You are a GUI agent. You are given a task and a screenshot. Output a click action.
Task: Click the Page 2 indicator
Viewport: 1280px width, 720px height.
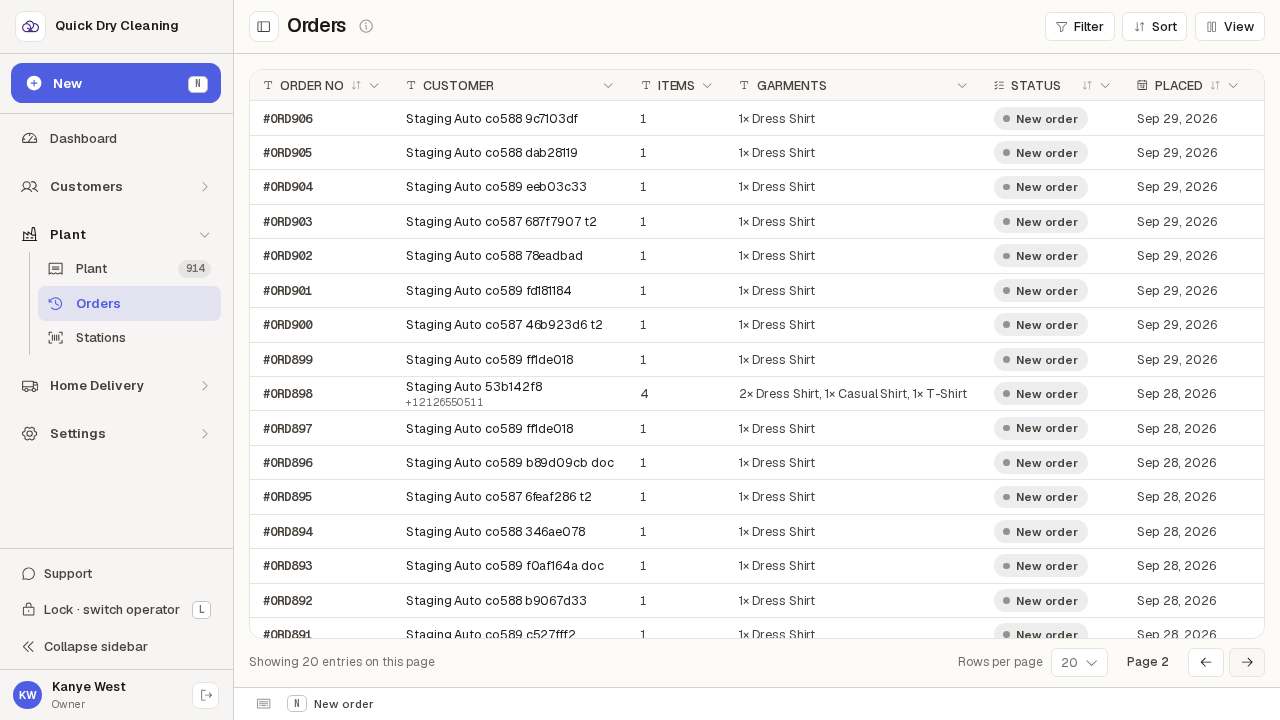click(x=1148, y=662)
